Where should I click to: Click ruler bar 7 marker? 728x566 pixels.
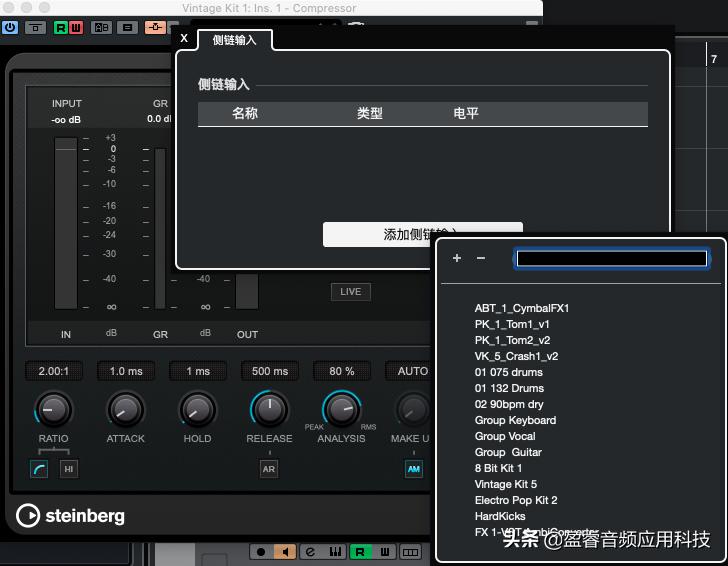click(x=714, y=59)
